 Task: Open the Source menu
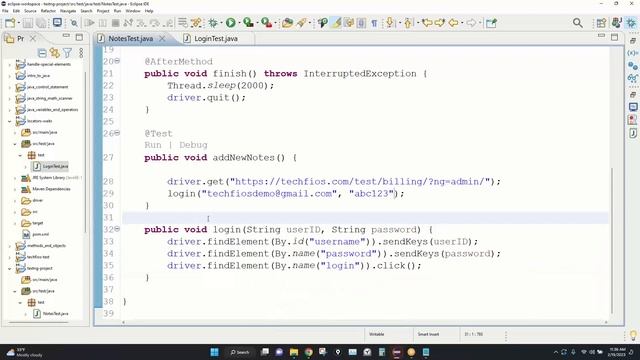pos(30,11)
